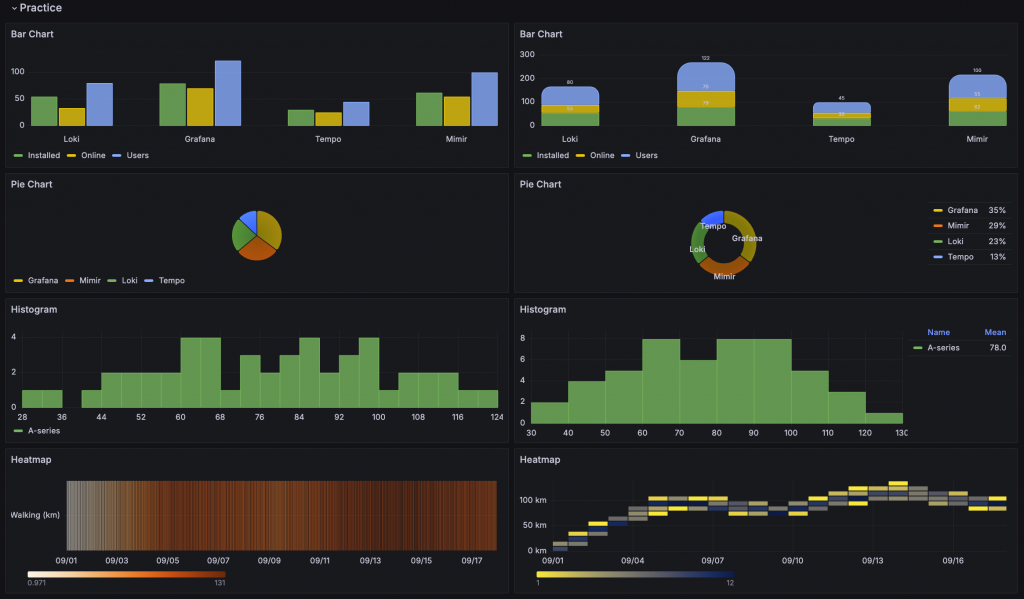Select blue Users segment of stacked Loki bar

(569, 95)
